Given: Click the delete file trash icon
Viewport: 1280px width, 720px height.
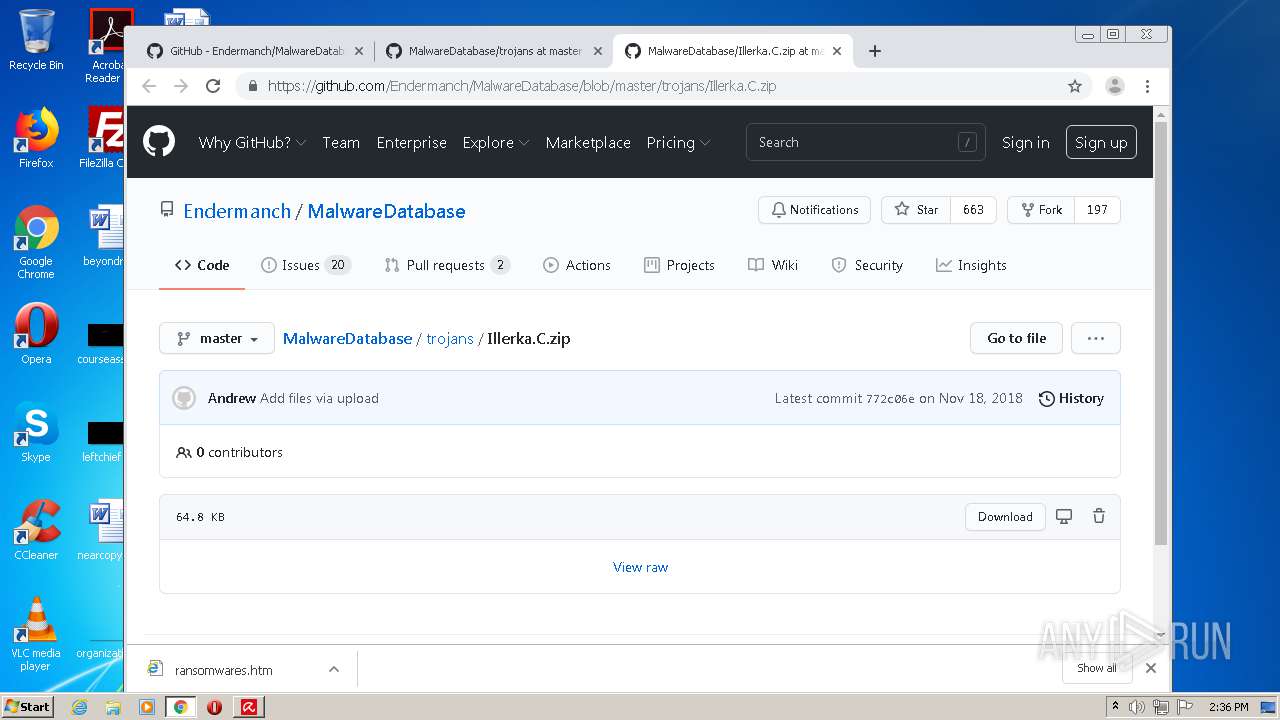Looking at the screenshot, I should (1099, 517).
